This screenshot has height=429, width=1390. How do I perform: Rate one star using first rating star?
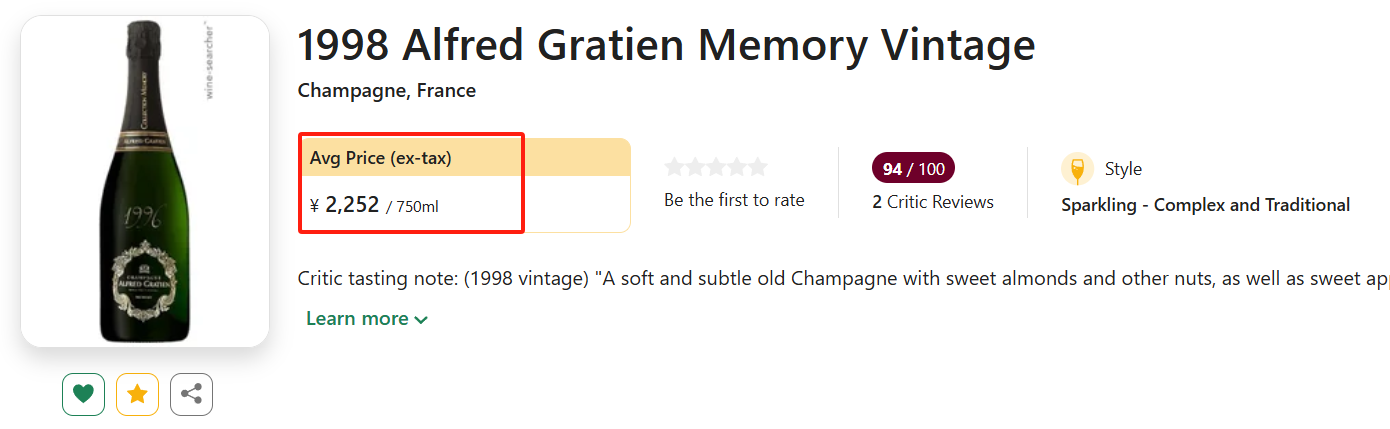pos(675,167)
